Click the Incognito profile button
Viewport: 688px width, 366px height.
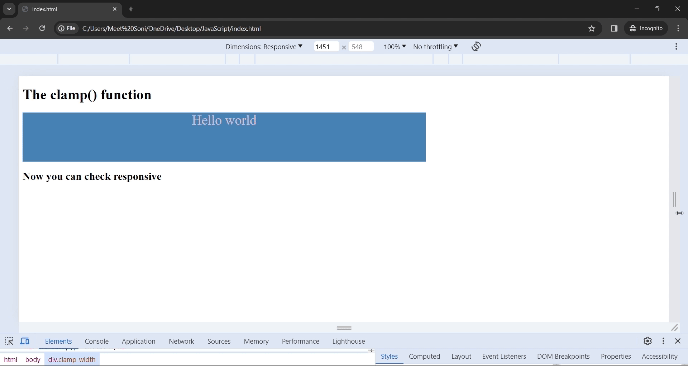pyautogui.click(x=646, y=29)
